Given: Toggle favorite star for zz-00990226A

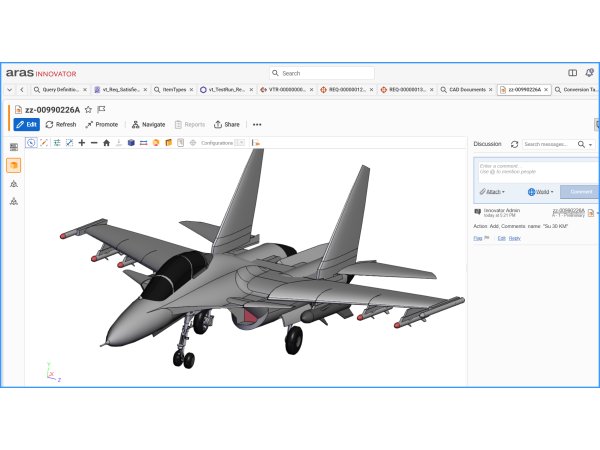Looking at the screenshot, I should (x=88, y=109).
